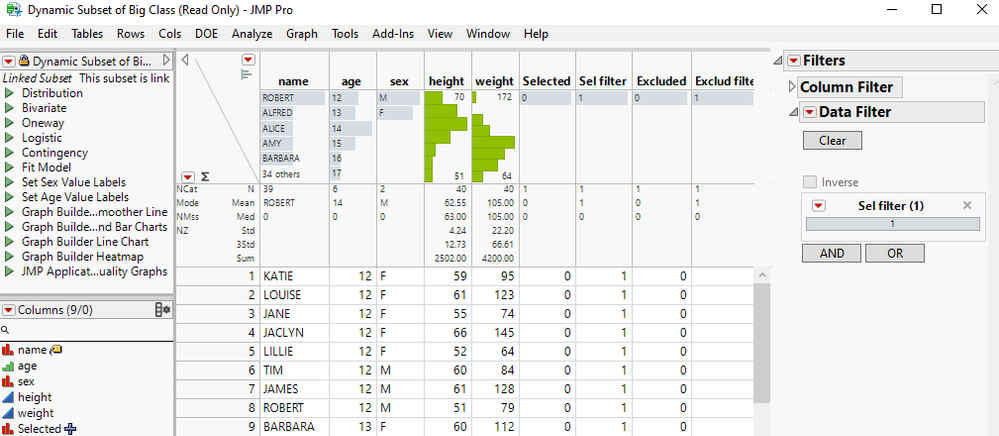The width and height of the screenshot is (999, 436).
Task: Open the Add-Ins menu
Action: point(393,34)
